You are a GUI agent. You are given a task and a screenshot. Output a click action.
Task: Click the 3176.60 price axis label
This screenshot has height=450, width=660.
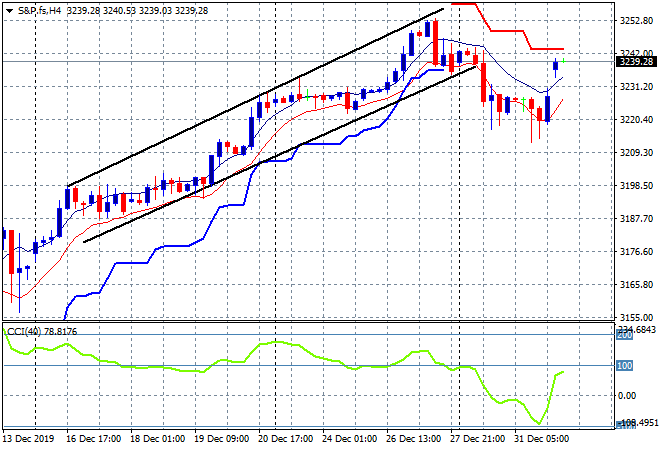point(636,252)
